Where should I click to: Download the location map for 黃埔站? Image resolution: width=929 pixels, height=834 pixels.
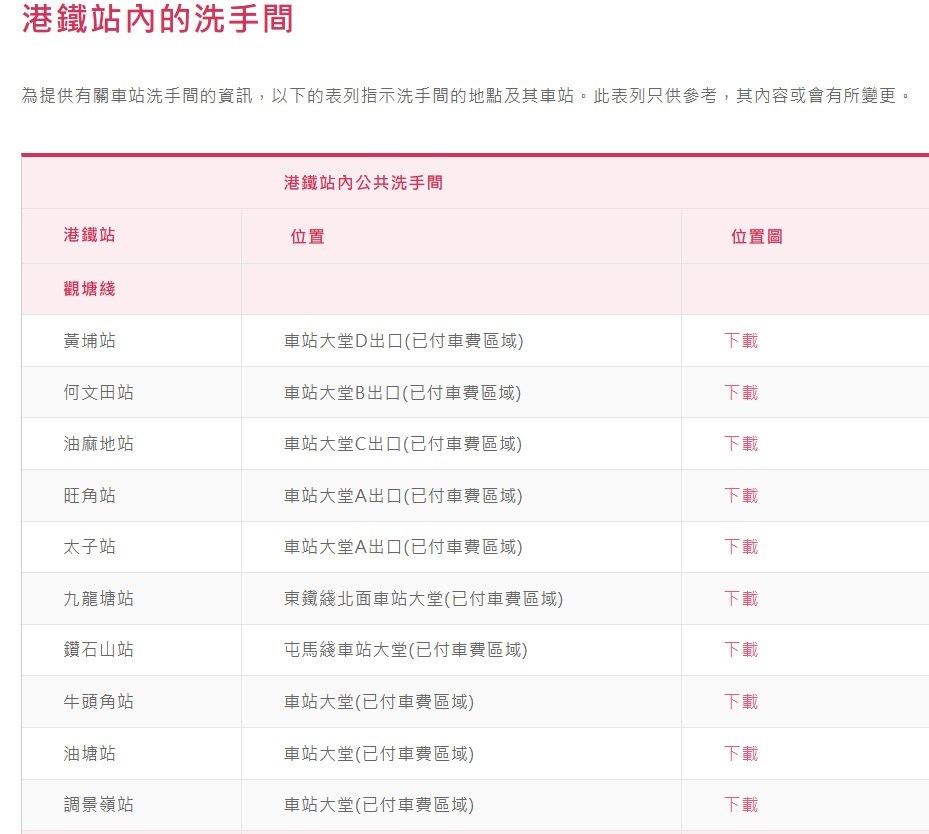(741, 341)
